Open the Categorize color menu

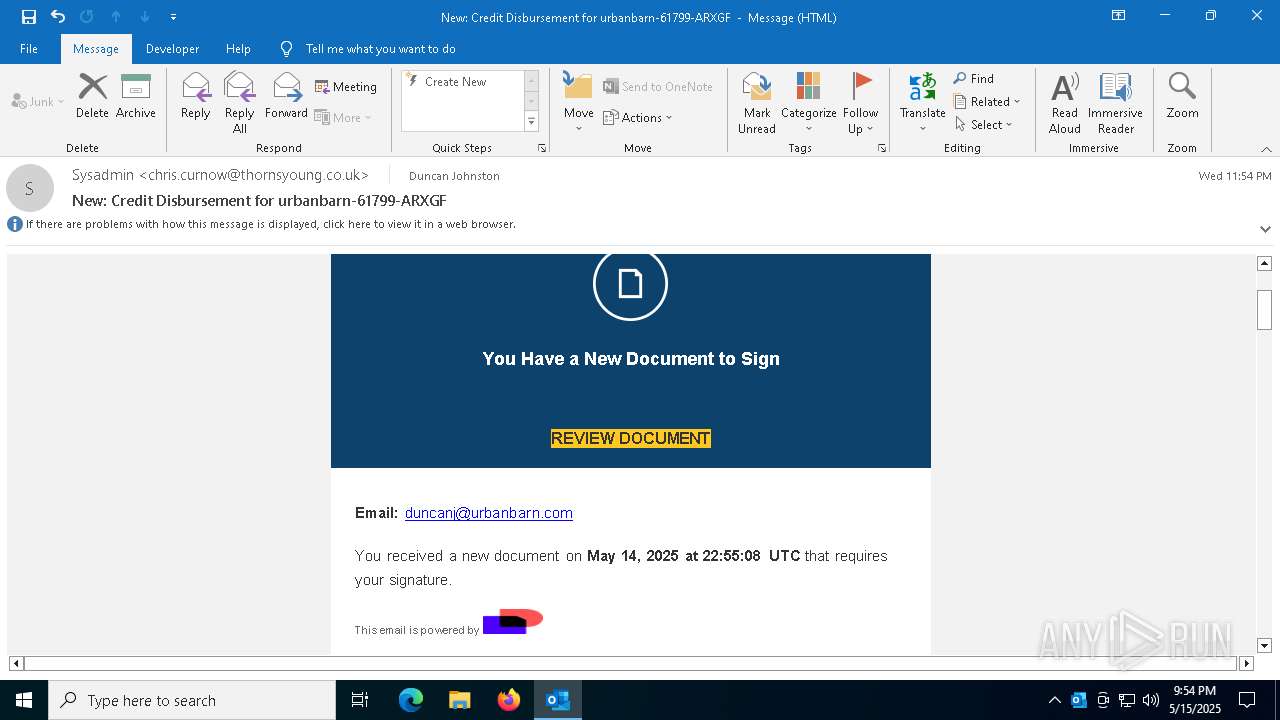(808, 103)
